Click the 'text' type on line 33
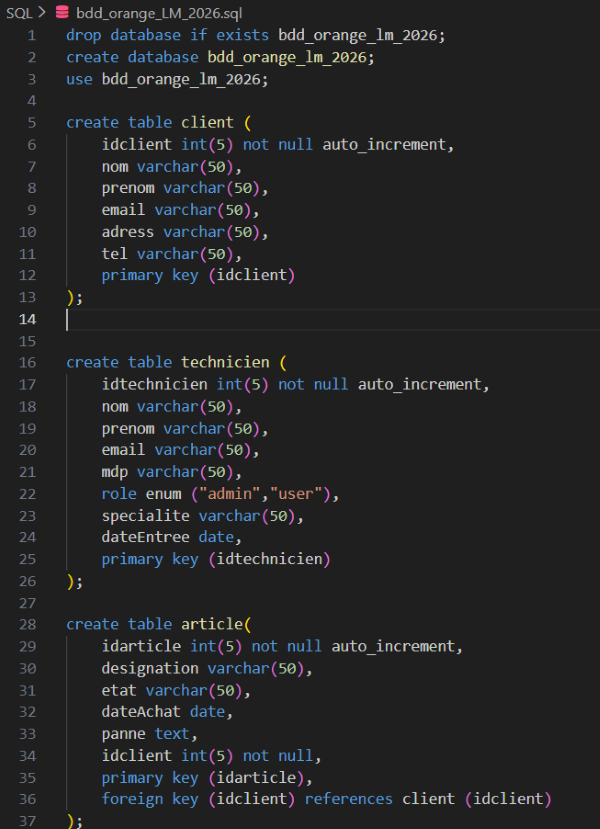This screenshot has height=829, width=600. tap(172, 734)
